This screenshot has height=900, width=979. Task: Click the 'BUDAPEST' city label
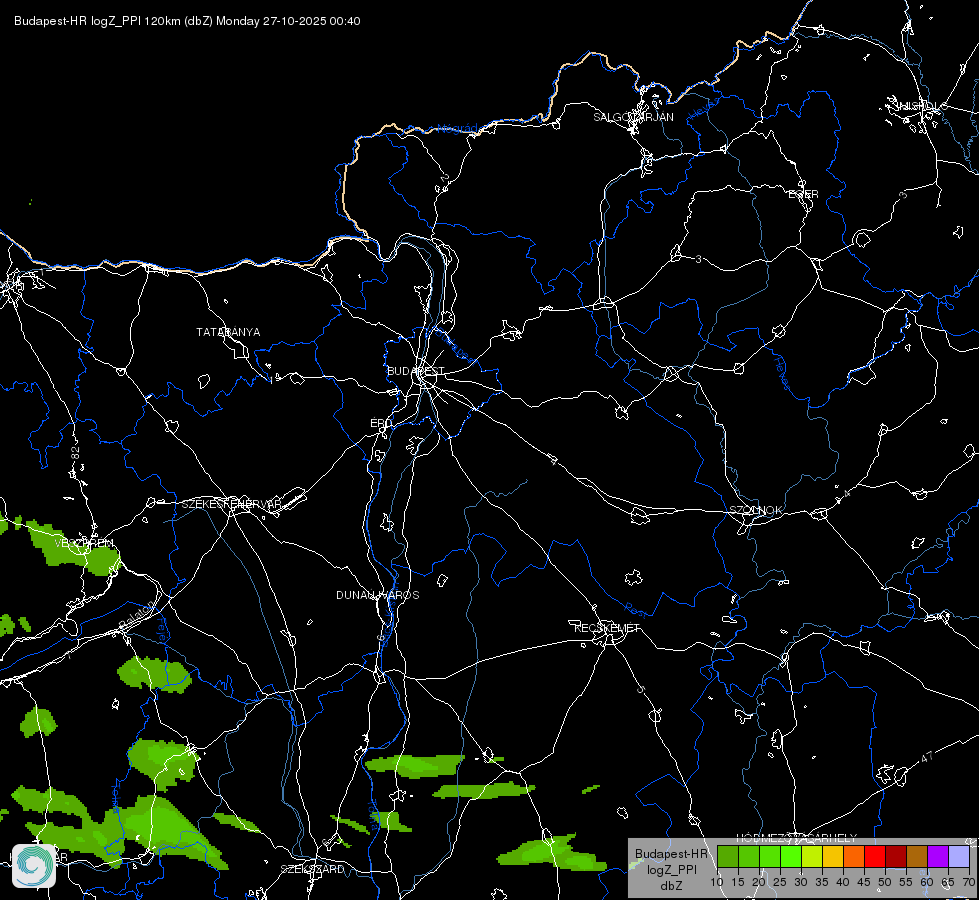click(x=415, y=371)
